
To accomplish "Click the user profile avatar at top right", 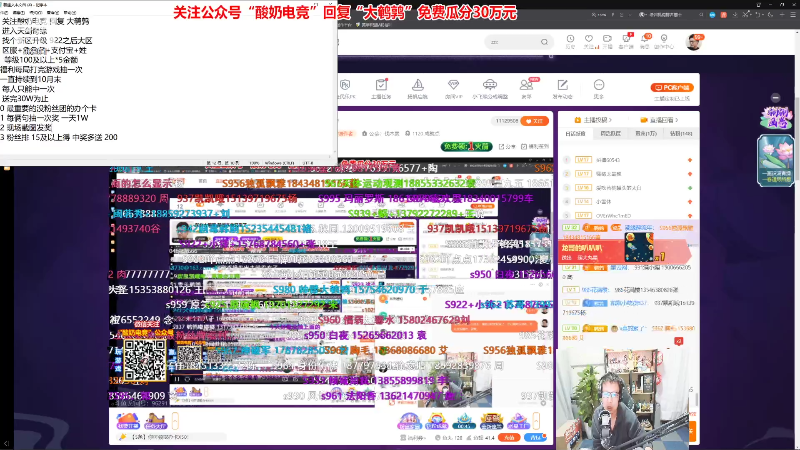I will click(693, 42).
